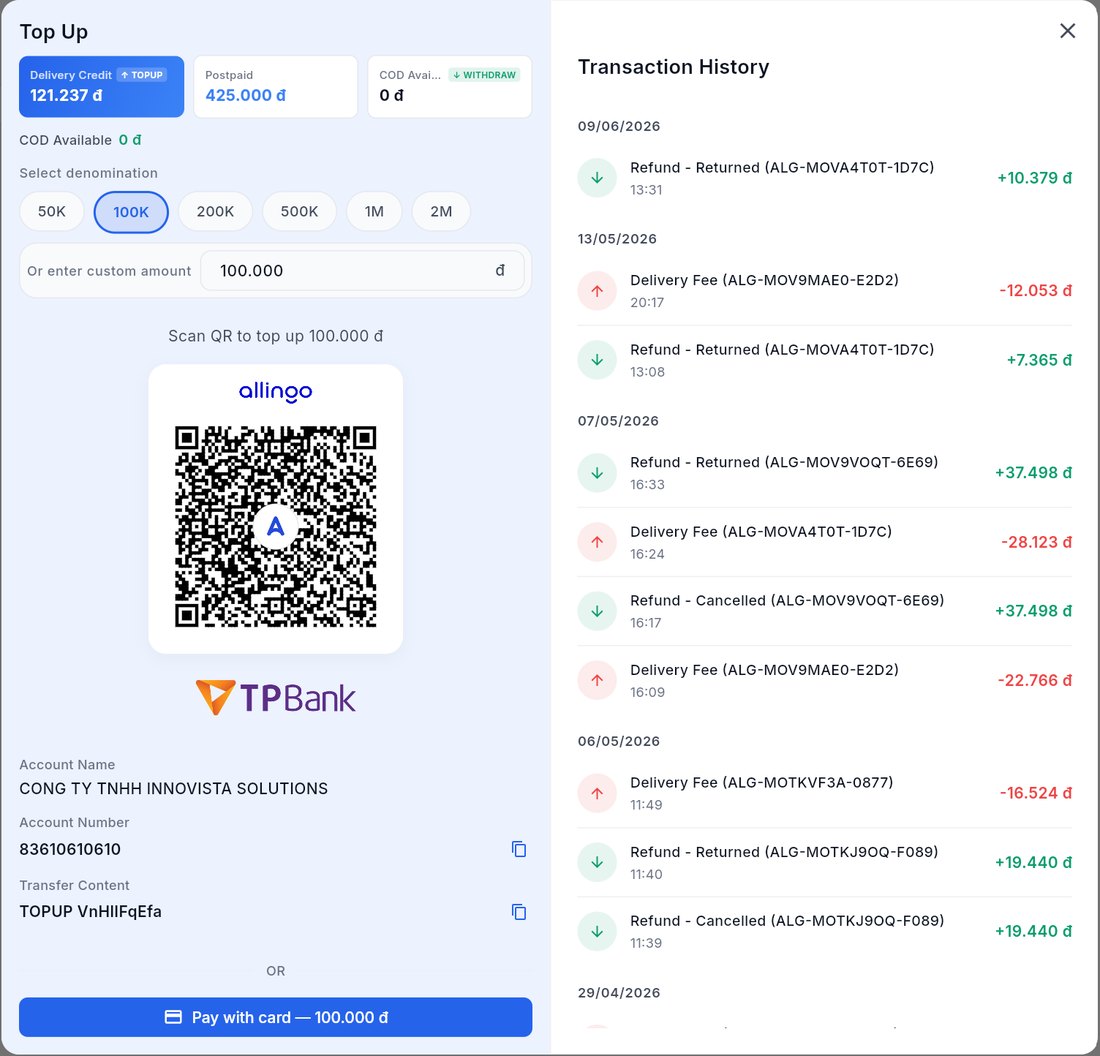The width and height of the screenshot is (1100, 1056).
Task: Open Refund - Returned row at 13:08
Action: point(824,360)
